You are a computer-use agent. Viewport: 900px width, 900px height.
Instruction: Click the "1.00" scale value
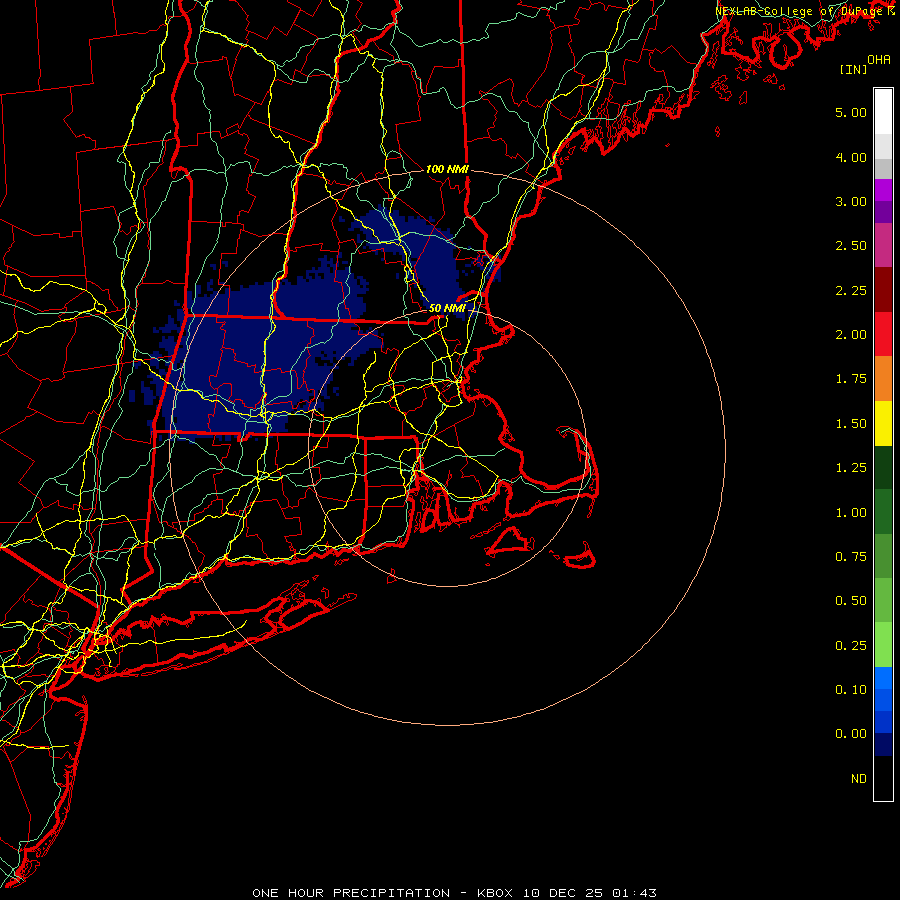coord(851,513)
